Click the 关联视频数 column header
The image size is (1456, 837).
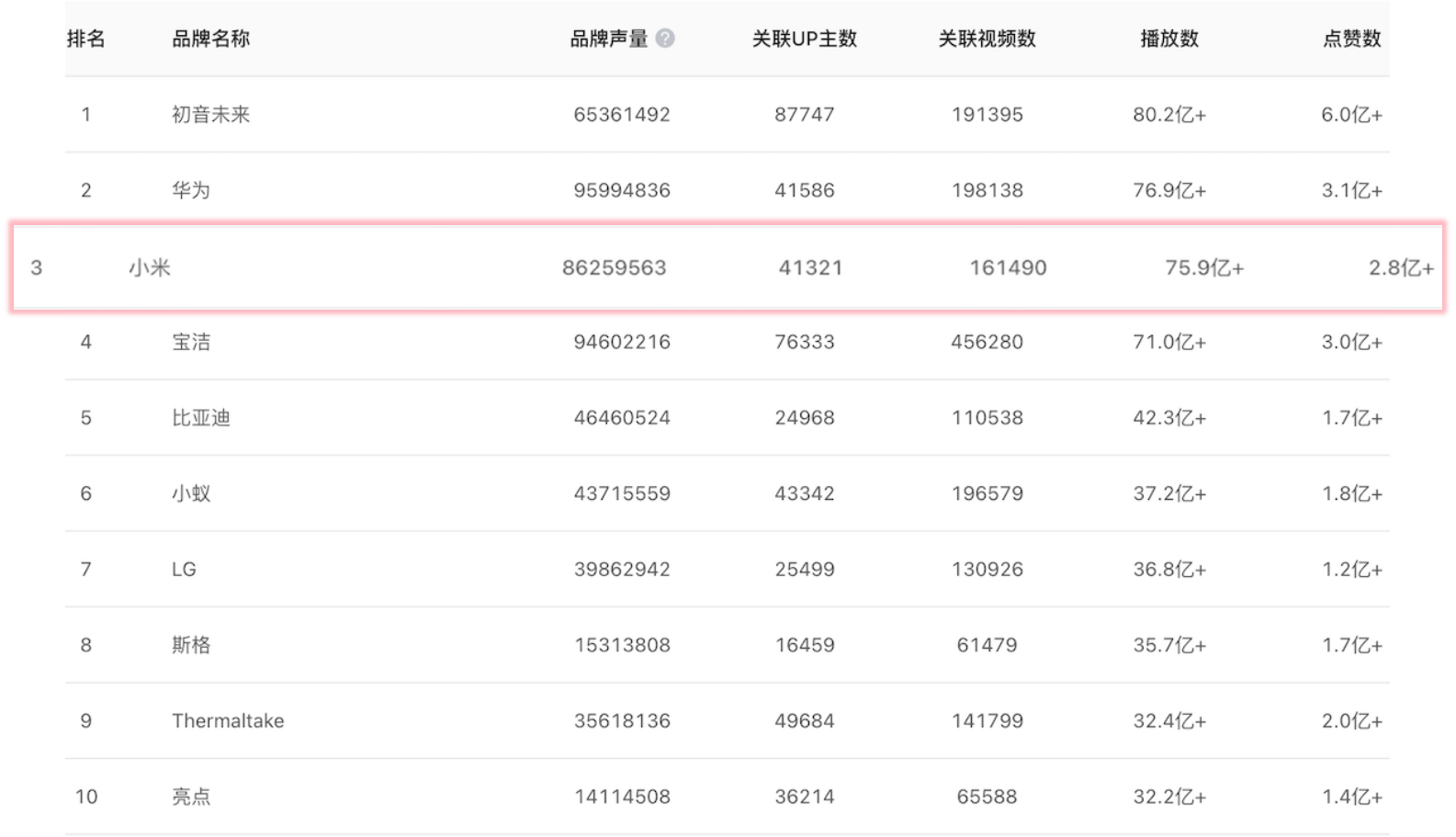(988, 39)
